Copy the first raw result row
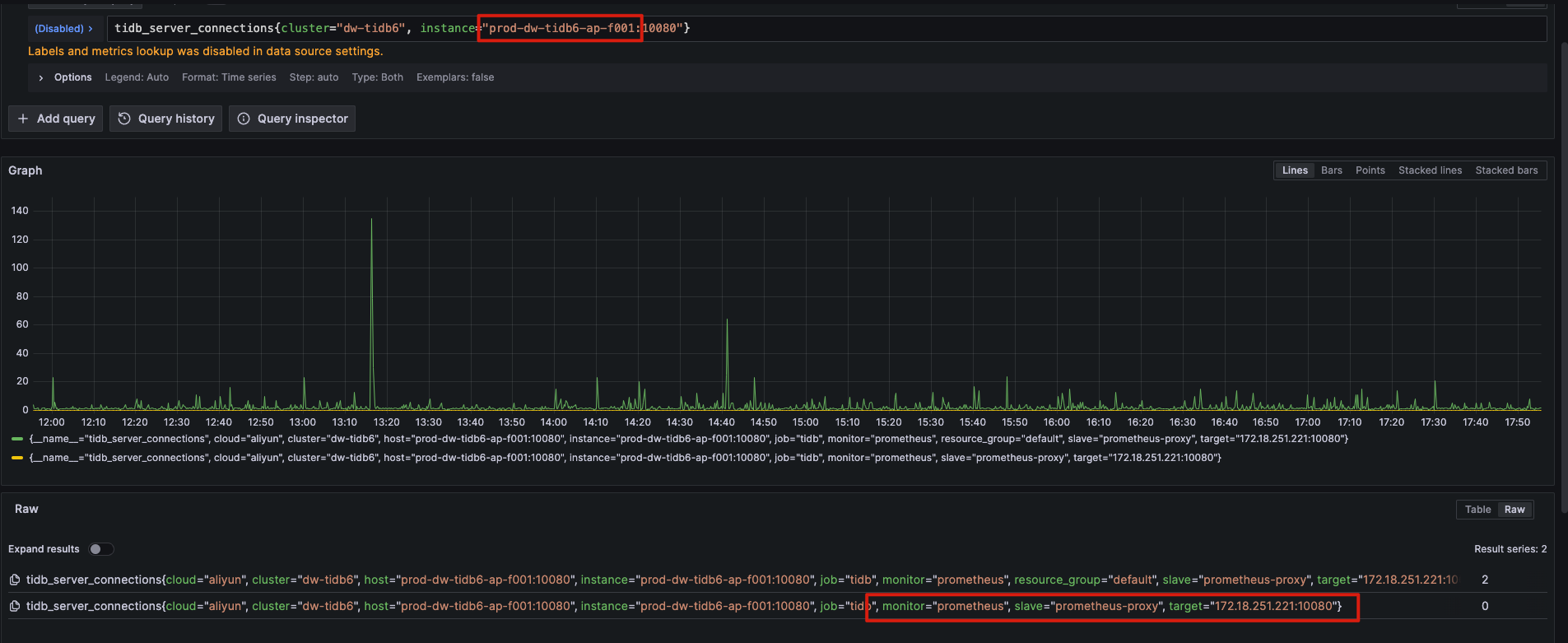The width and height of the screenshot is (1568, 643). point(15,580)
